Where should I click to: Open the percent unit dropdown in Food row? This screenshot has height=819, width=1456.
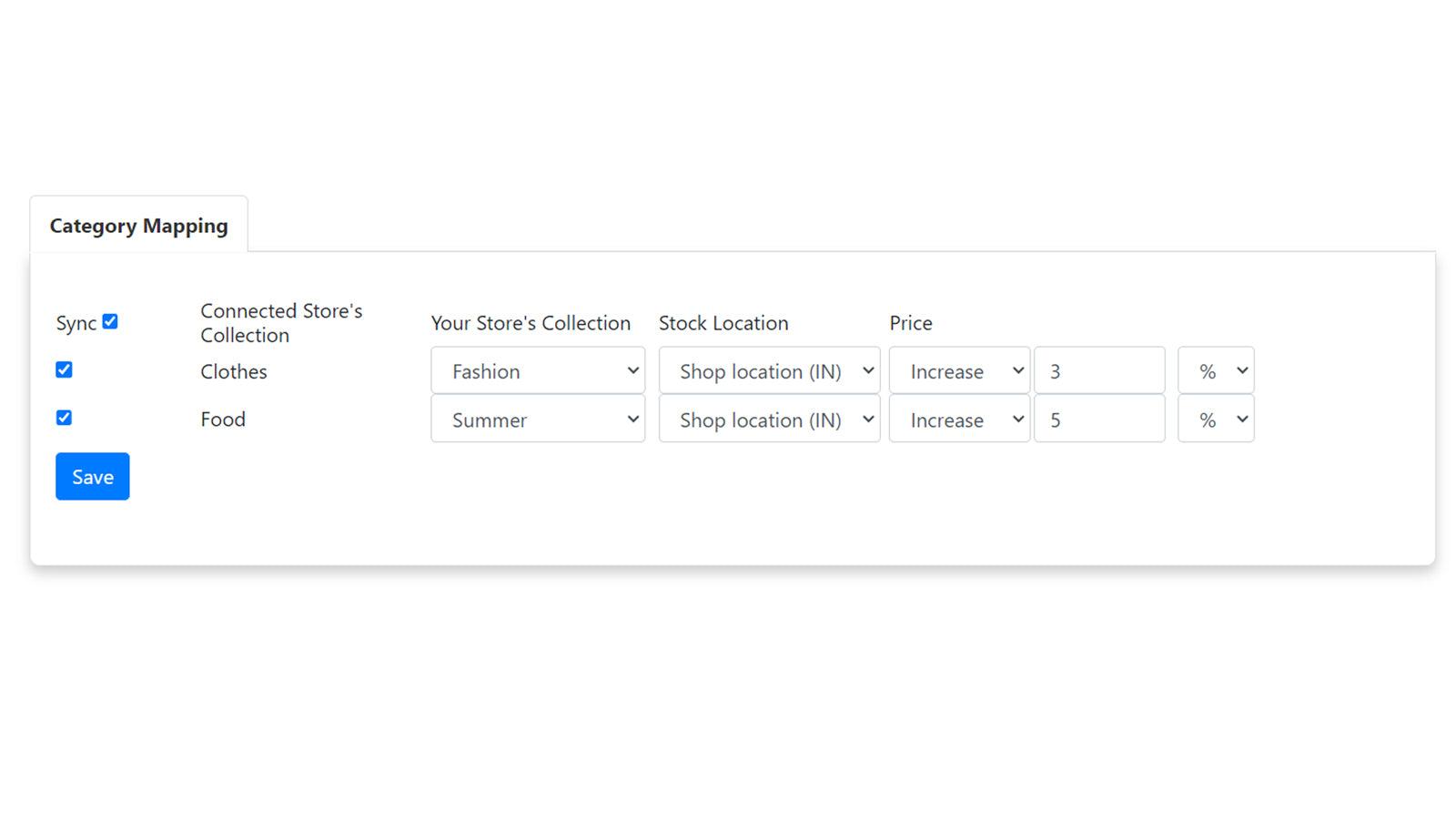[x=1216, y=420]
